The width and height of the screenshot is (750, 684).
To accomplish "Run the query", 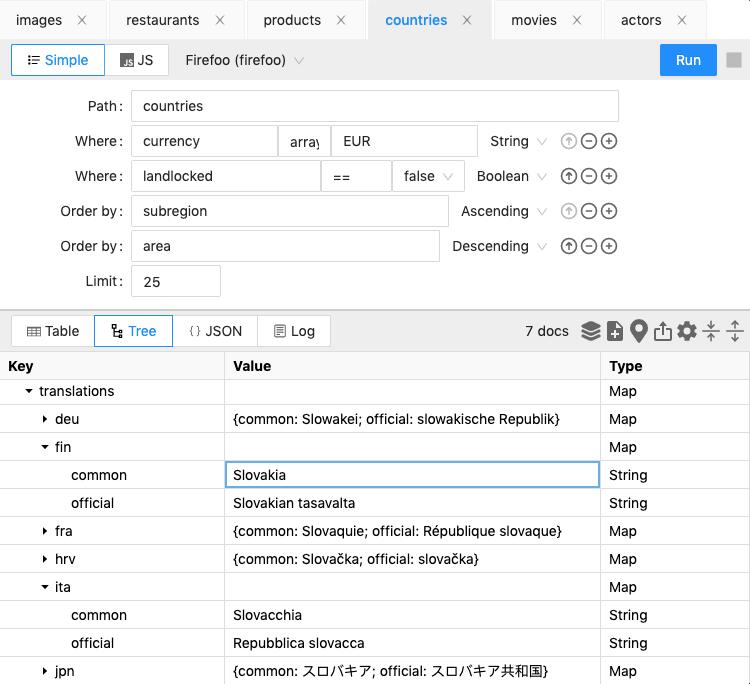I will pos(688,60).
